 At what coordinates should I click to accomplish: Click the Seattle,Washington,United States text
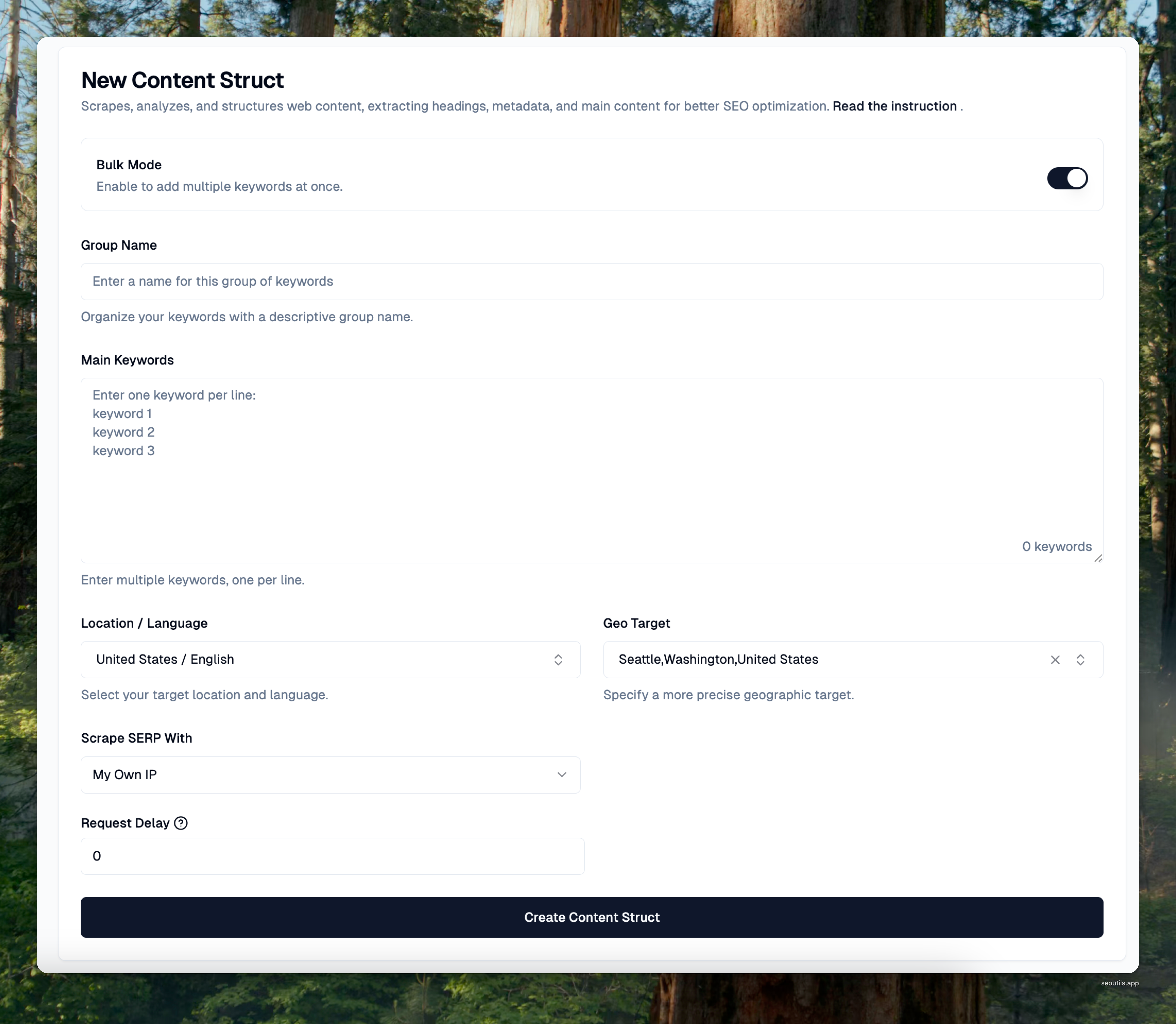(x=718, y=659)
